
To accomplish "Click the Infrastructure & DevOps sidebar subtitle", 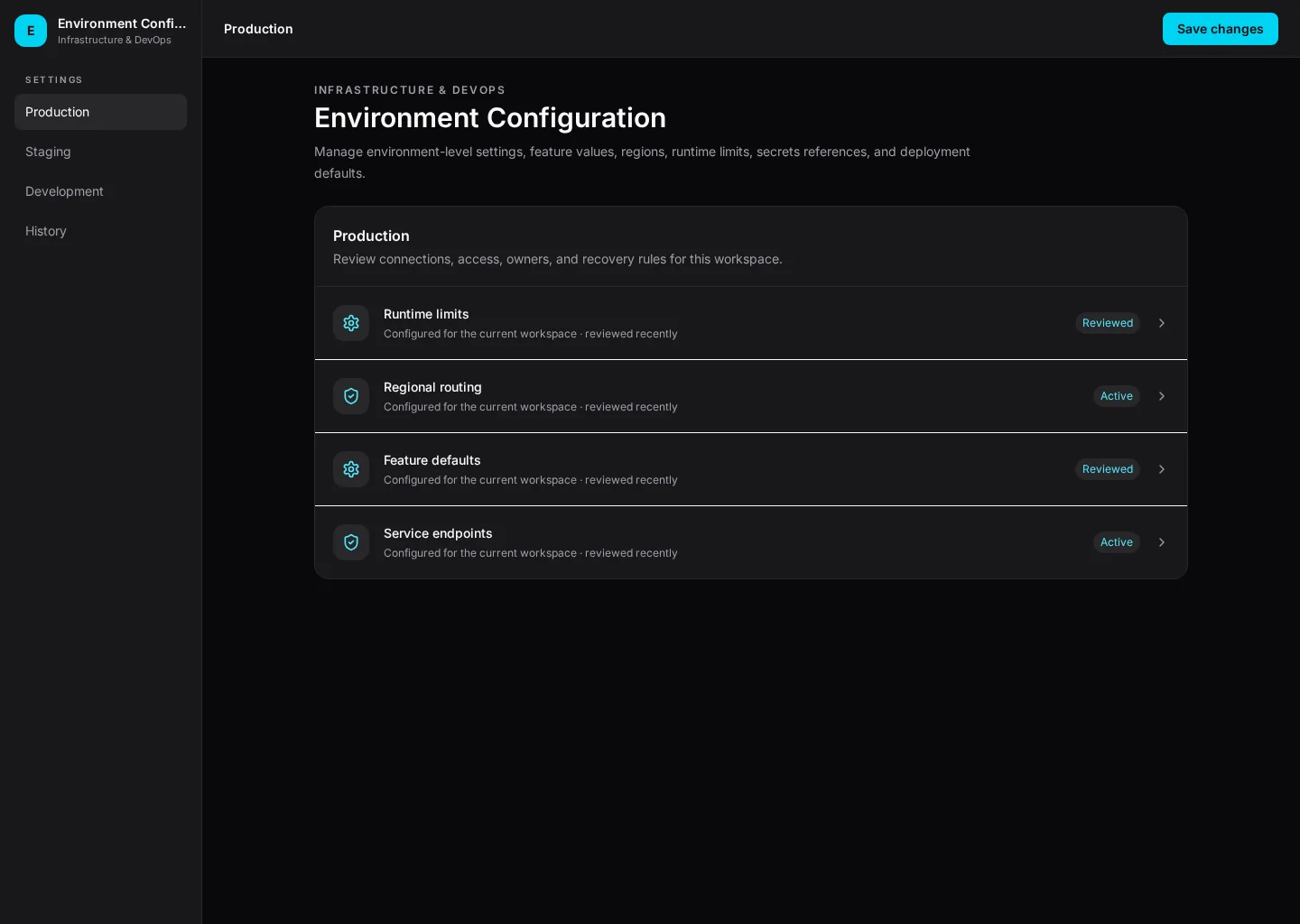I will click(115, 40).
